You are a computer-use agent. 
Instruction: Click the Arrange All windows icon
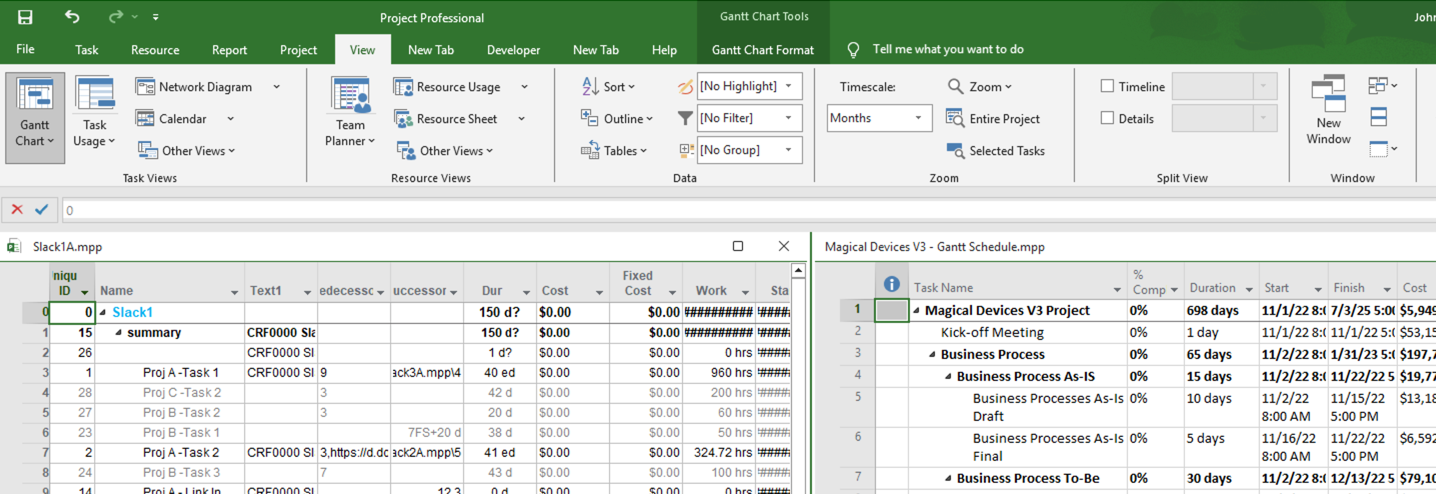tap(1379, 118)
